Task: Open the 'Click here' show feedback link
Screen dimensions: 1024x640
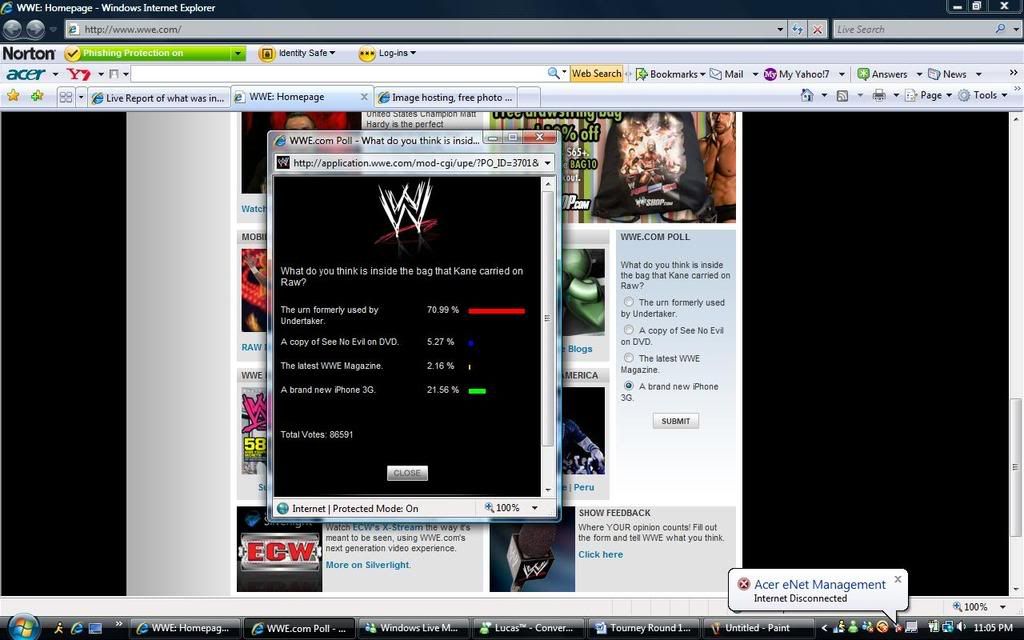Action: (600, 554)
